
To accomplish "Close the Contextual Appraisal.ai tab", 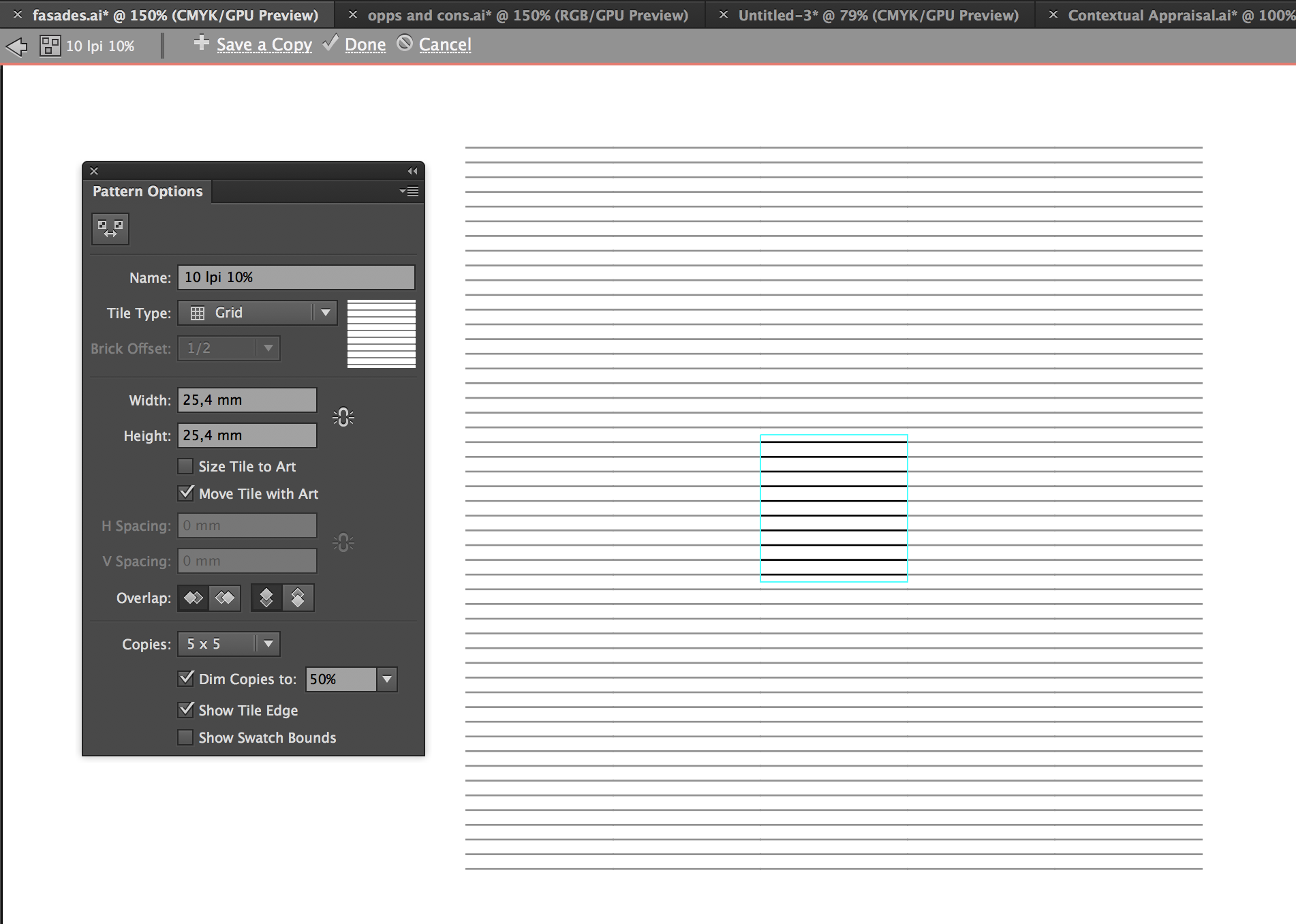I will (x=1053, y=14).
